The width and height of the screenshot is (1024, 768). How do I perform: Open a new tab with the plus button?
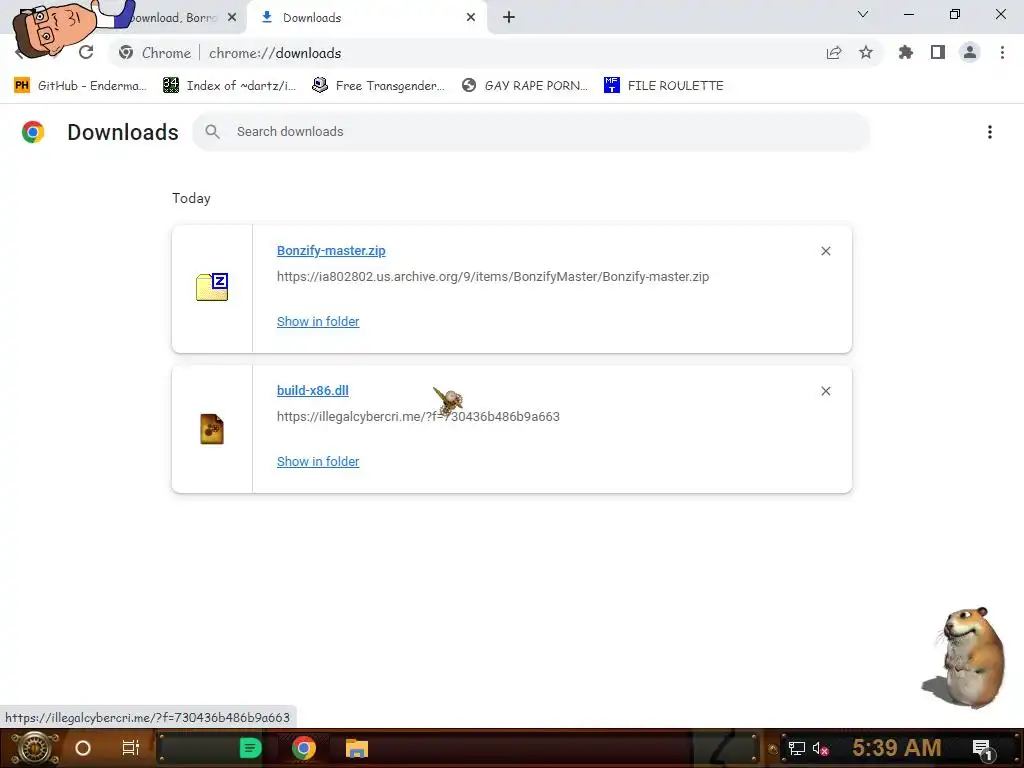point(509,18)
